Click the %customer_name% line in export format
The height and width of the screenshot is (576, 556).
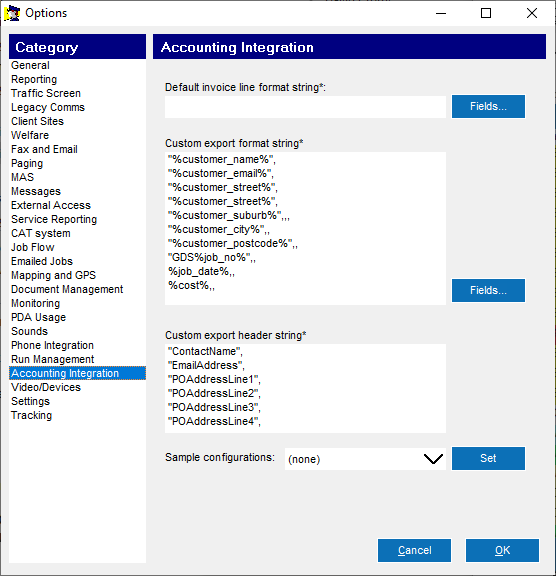222,159
